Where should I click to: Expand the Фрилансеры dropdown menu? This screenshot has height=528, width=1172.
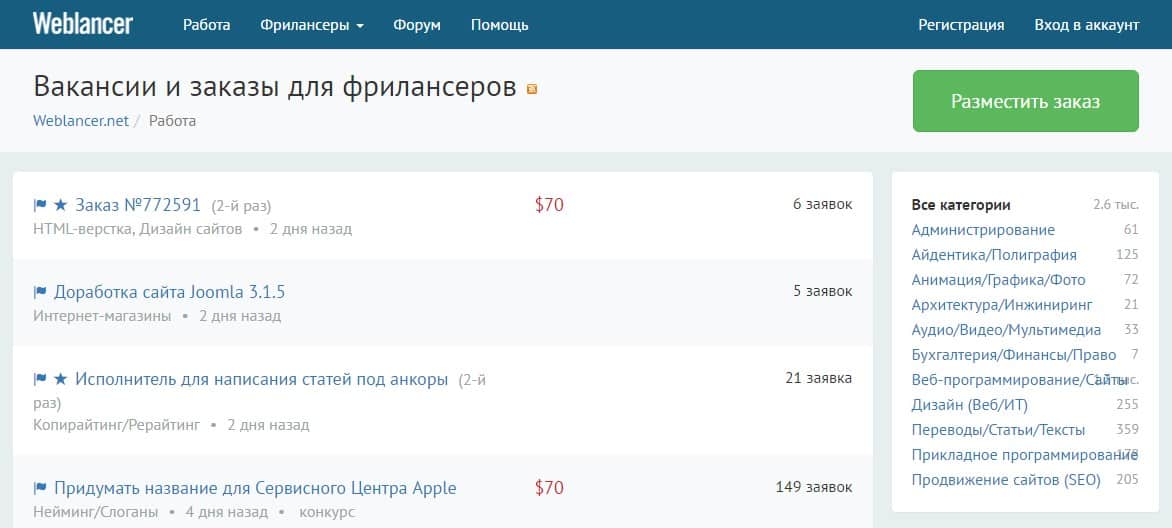coord(312,25)
